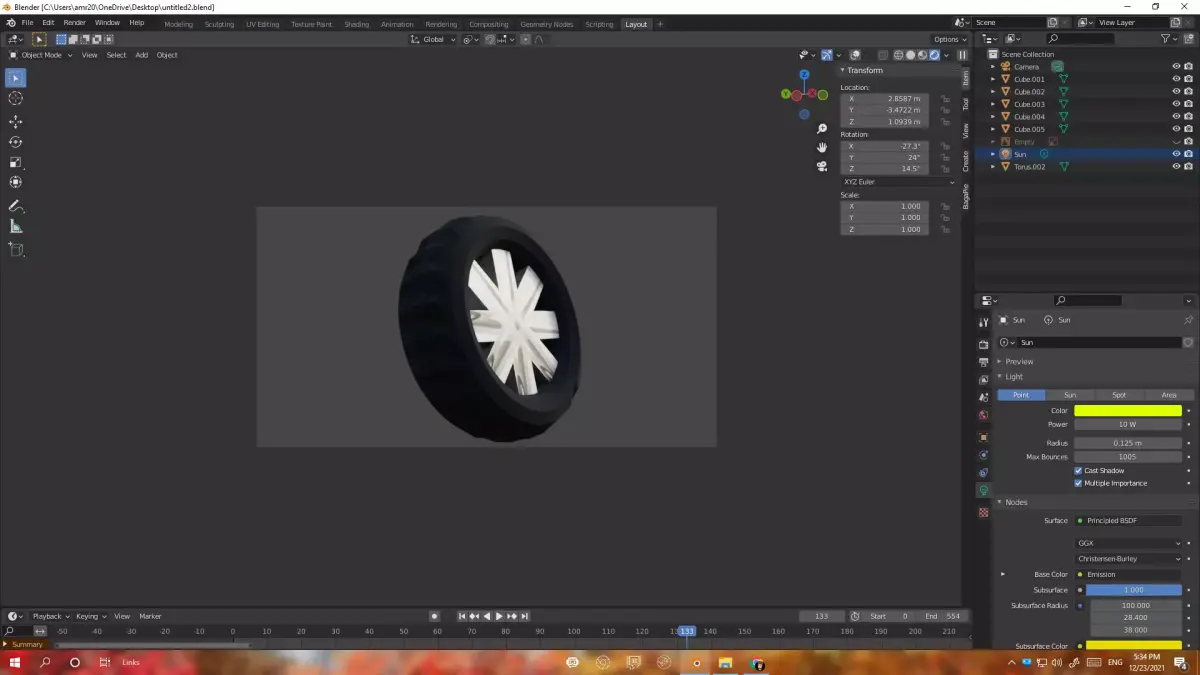Select the Measure tool
The image size is (1200, 675).
(x=16, y=227)
